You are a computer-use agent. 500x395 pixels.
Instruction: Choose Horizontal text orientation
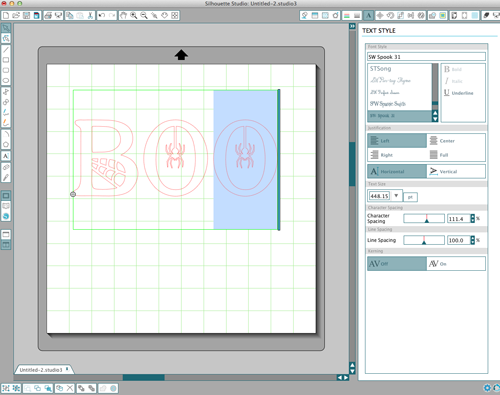[397, 171]
